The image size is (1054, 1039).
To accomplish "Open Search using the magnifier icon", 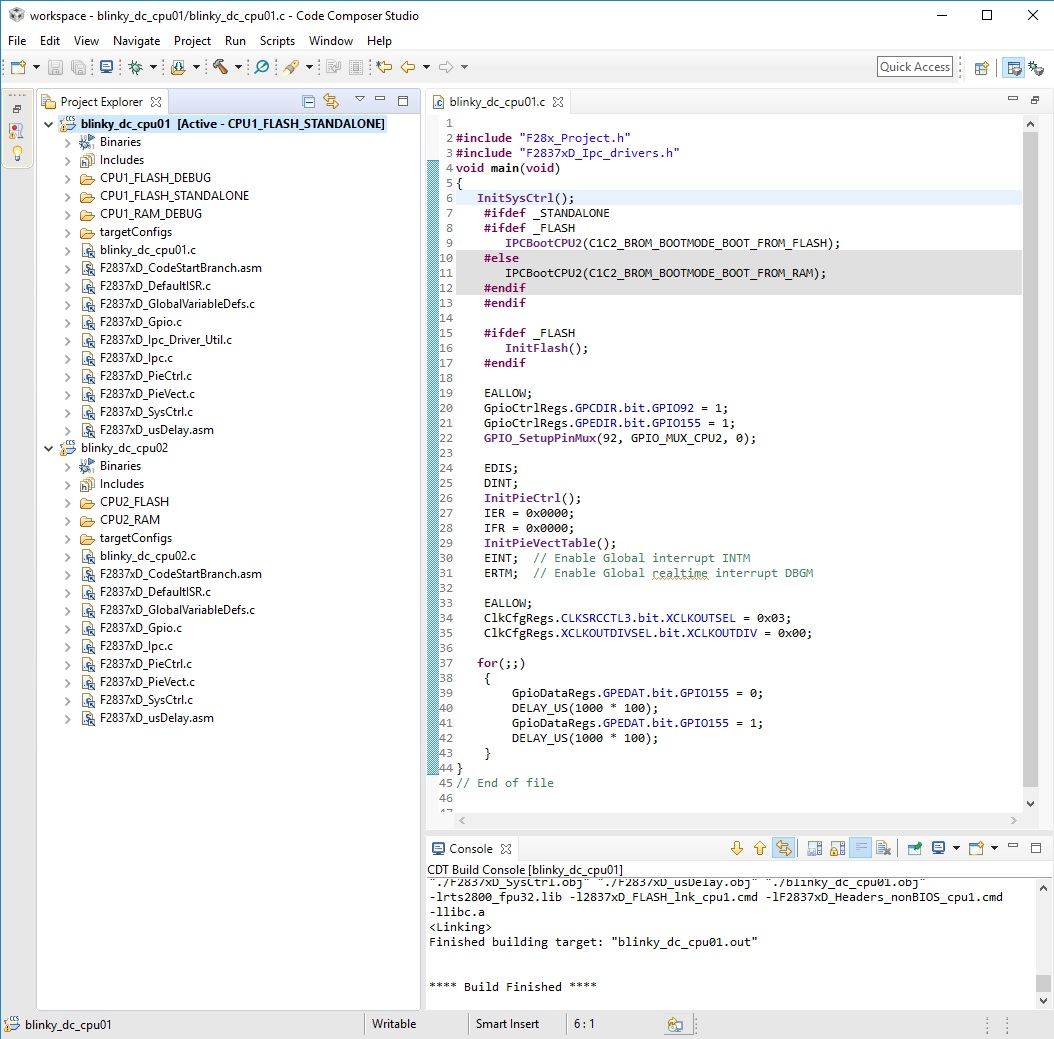I will coord(261,67).
